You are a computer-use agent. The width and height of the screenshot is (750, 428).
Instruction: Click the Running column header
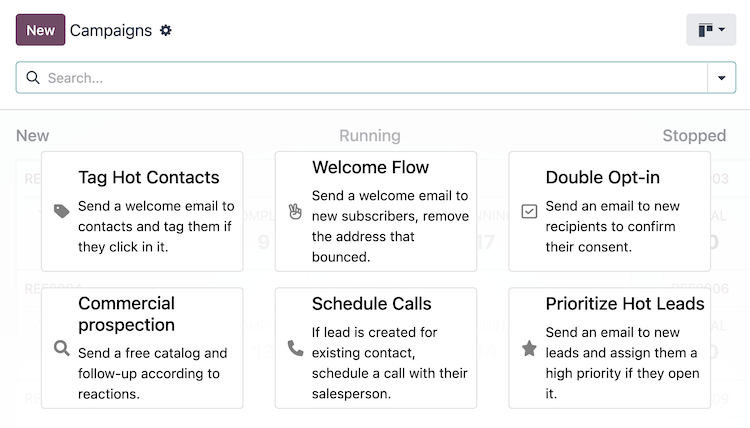370,136
